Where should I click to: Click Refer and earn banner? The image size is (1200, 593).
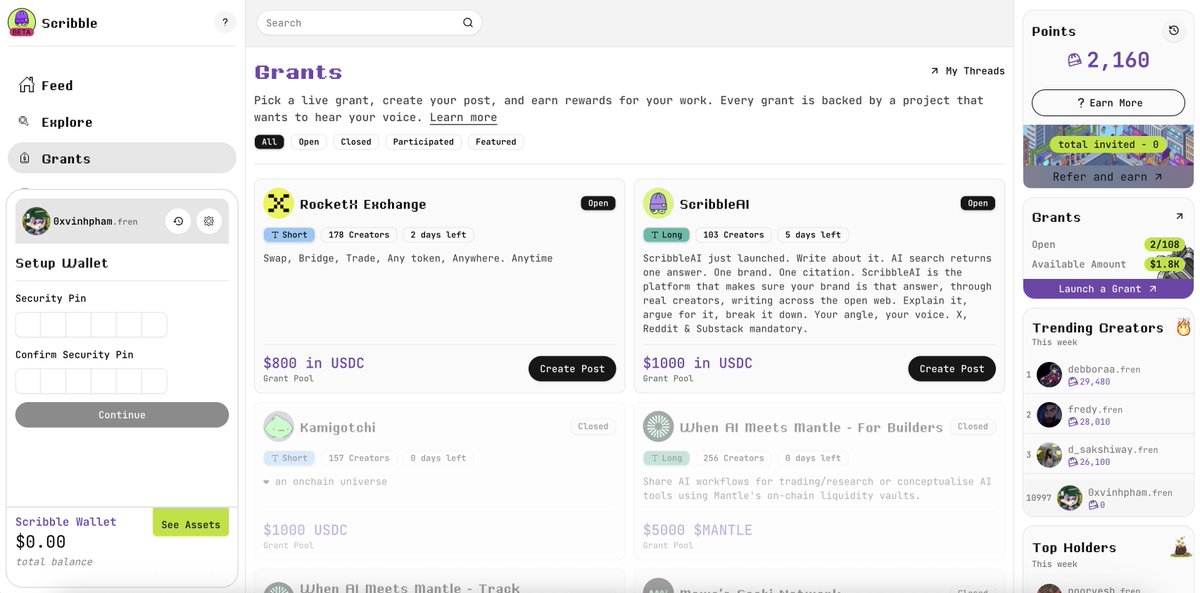point(1108,176)
